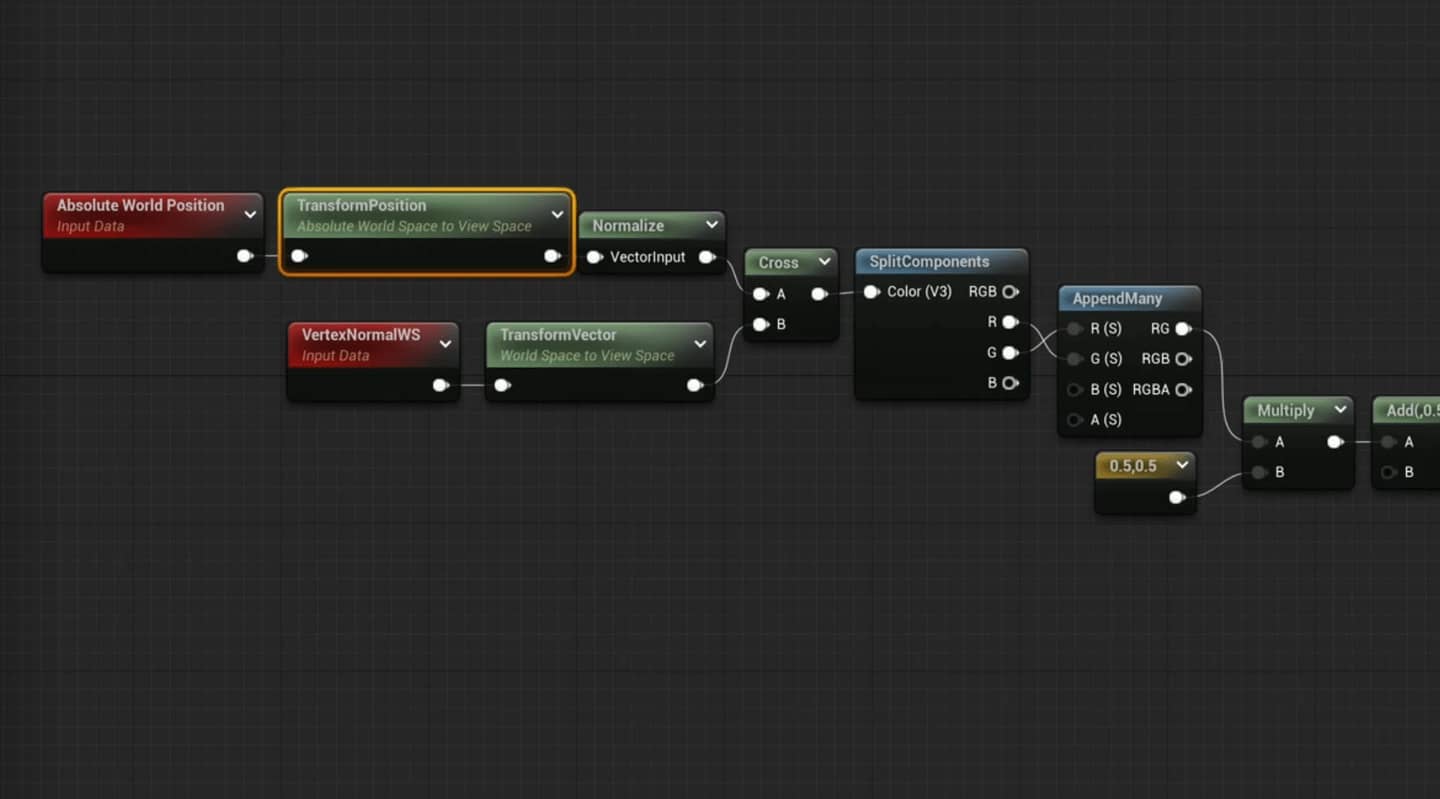Select the Cross node header
Viewport: 1440px width, 799px height.
791,262
